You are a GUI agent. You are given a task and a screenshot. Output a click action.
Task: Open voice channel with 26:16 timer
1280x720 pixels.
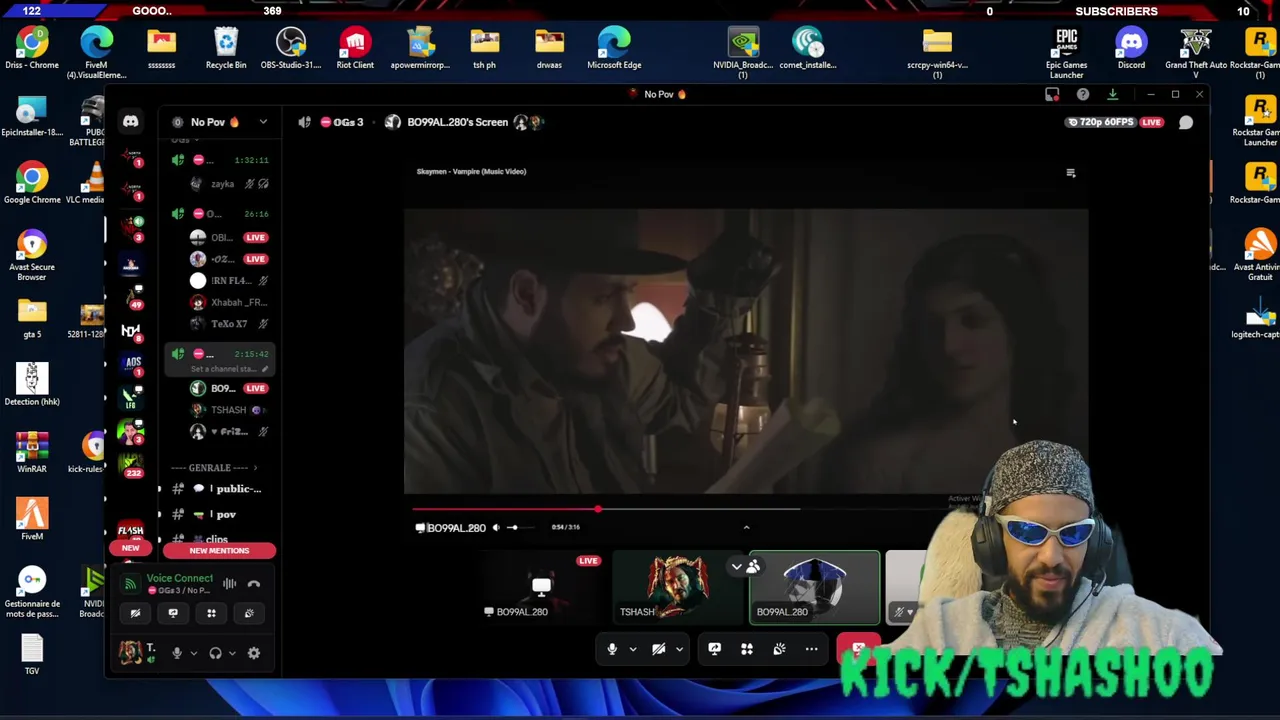219,214
